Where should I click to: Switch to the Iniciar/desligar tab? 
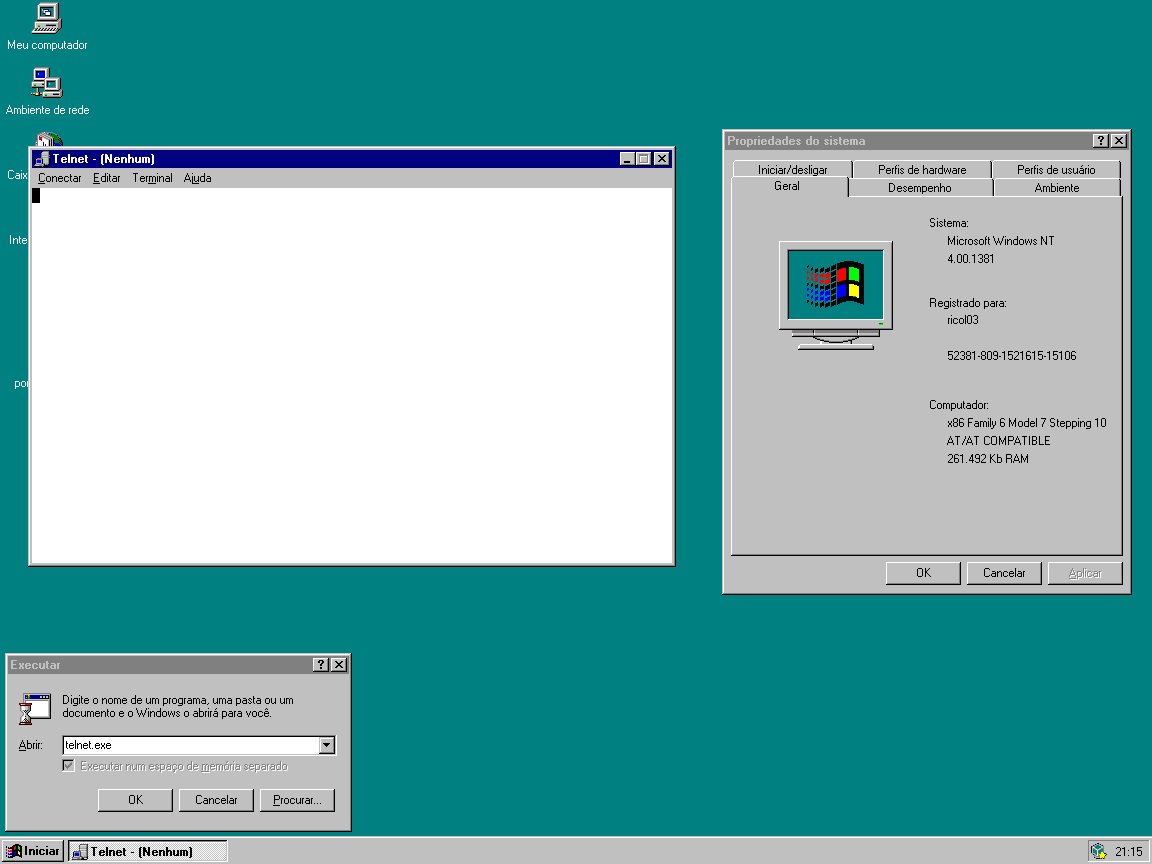tap(793, 170)
